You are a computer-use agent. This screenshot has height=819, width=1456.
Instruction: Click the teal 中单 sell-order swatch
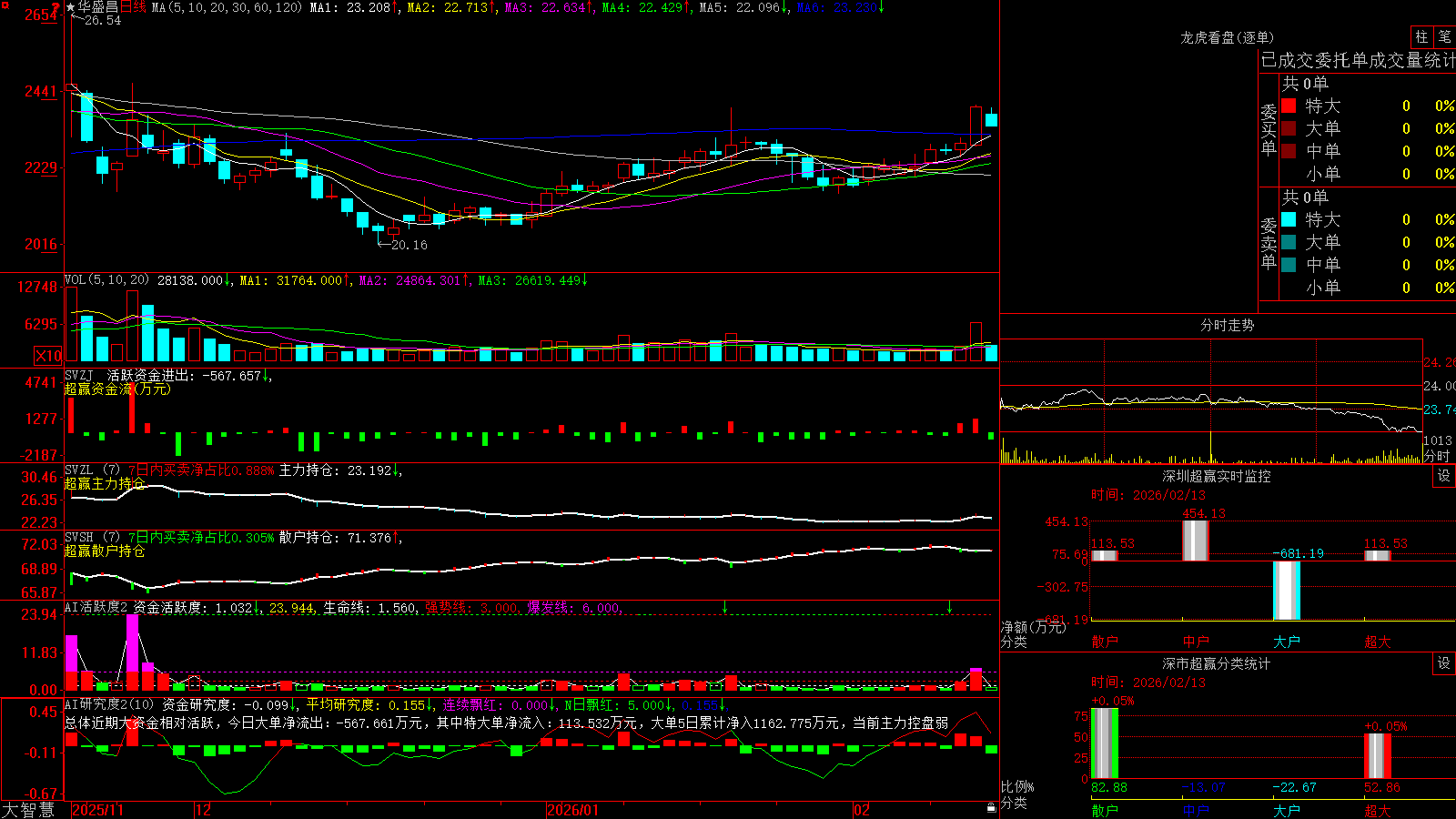[x=1289, y=265]
